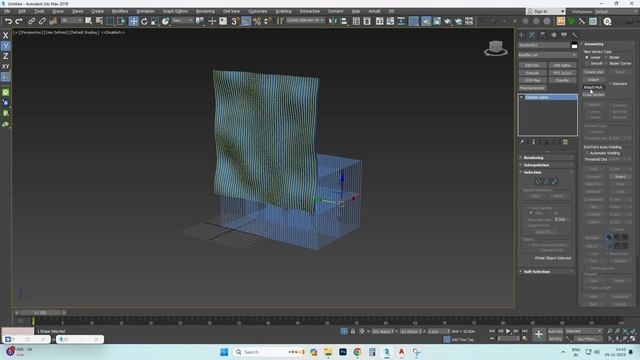Open the Sign In dropdown

(x=546, y=11)
